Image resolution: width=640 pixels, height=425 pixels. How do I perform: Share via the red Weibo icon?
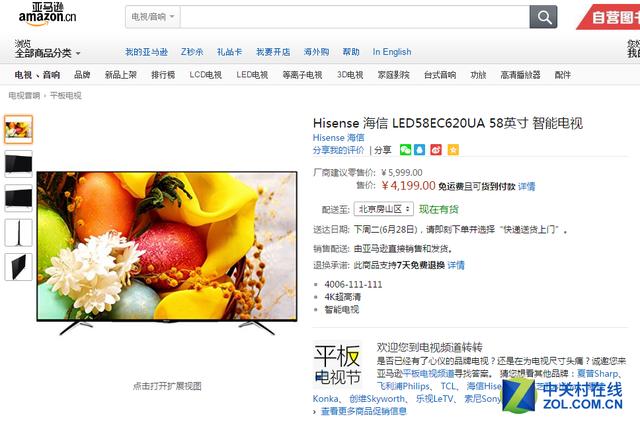pyautogui.click(x=436, y=150)
